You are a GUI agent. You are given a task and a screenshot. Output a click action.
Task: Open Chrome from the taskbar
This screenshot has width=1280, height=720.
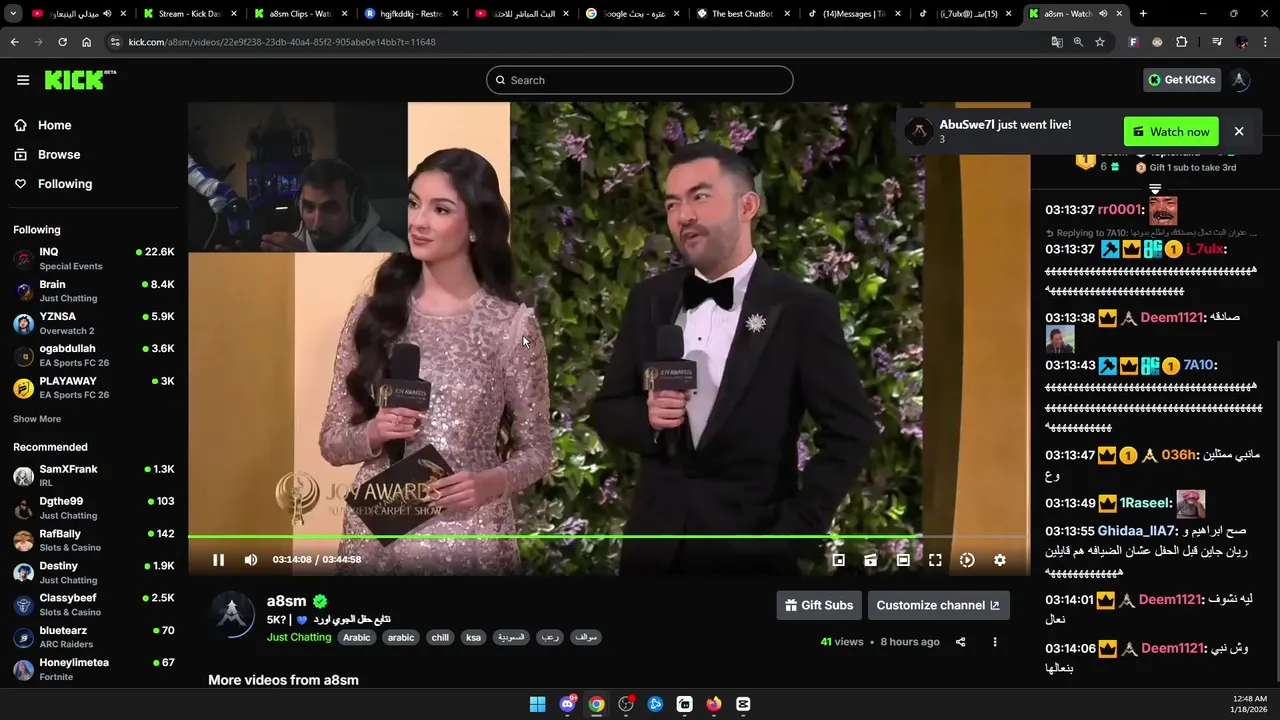click(x=596, y=704)
